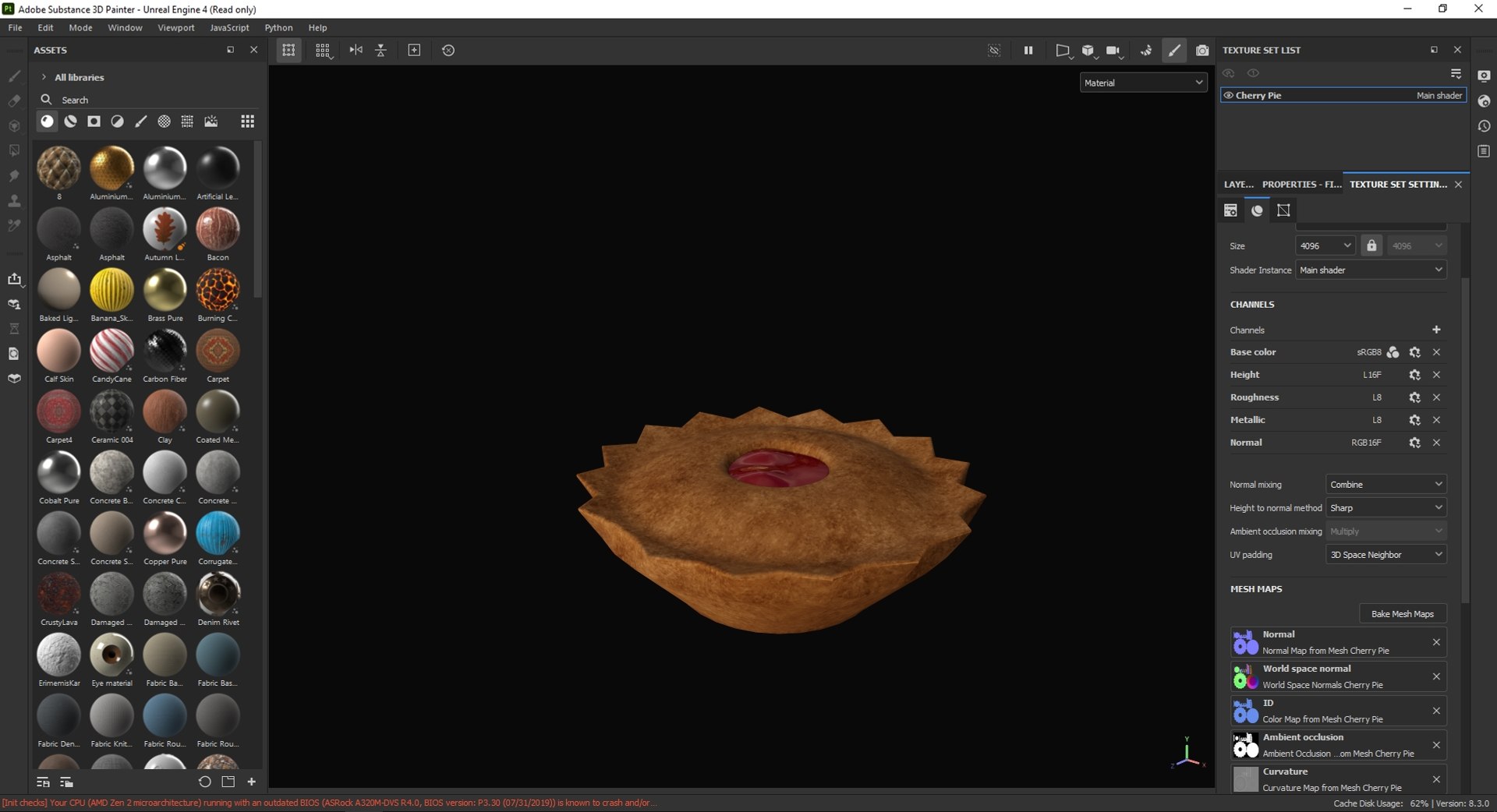Viewport: 1497px width, 812px height.
Task: Open the File menu
Action: point(15,27)
